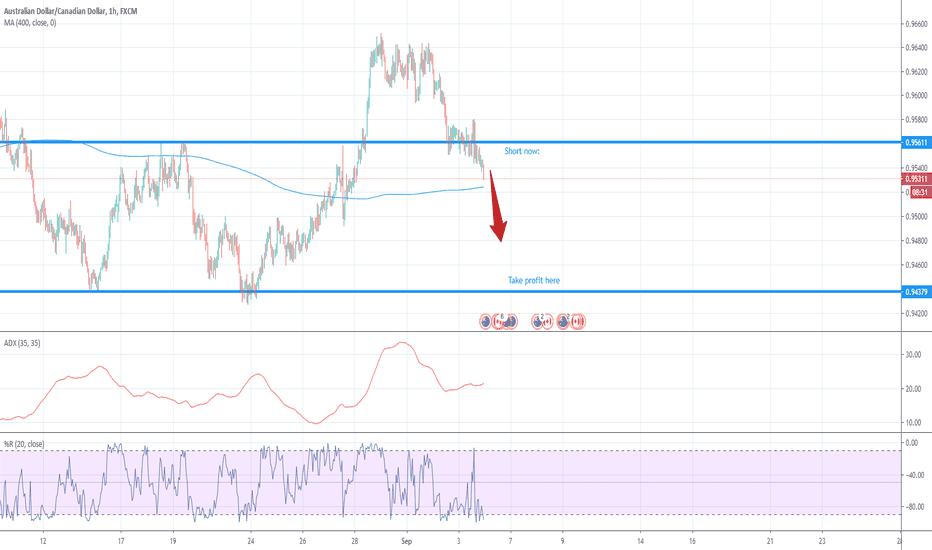Select the red downward arrow drawing

click(498, 206)
